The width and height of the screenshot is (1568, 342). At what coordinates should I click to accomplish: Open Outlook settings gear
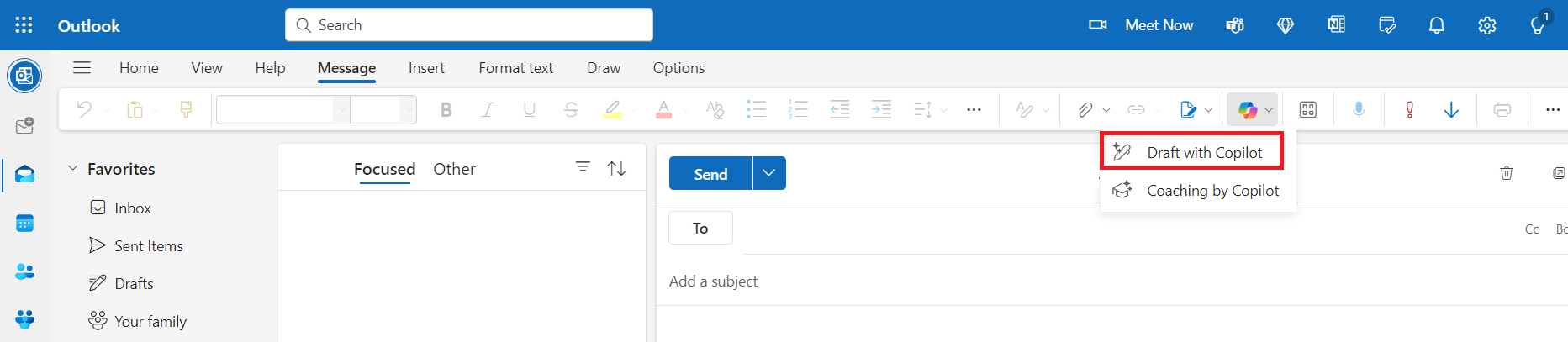[x=1487, y=25]
